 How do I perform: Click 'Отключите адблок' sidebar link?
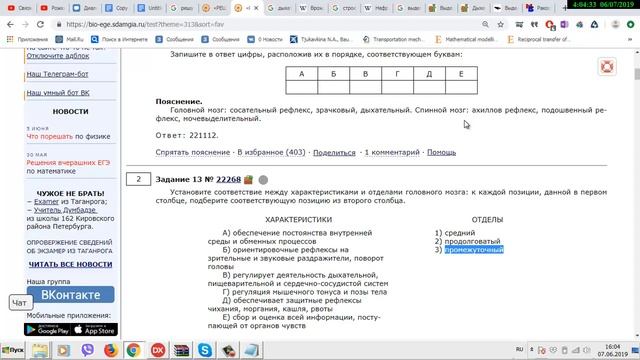pyautogui.click(x=58, y=56)
